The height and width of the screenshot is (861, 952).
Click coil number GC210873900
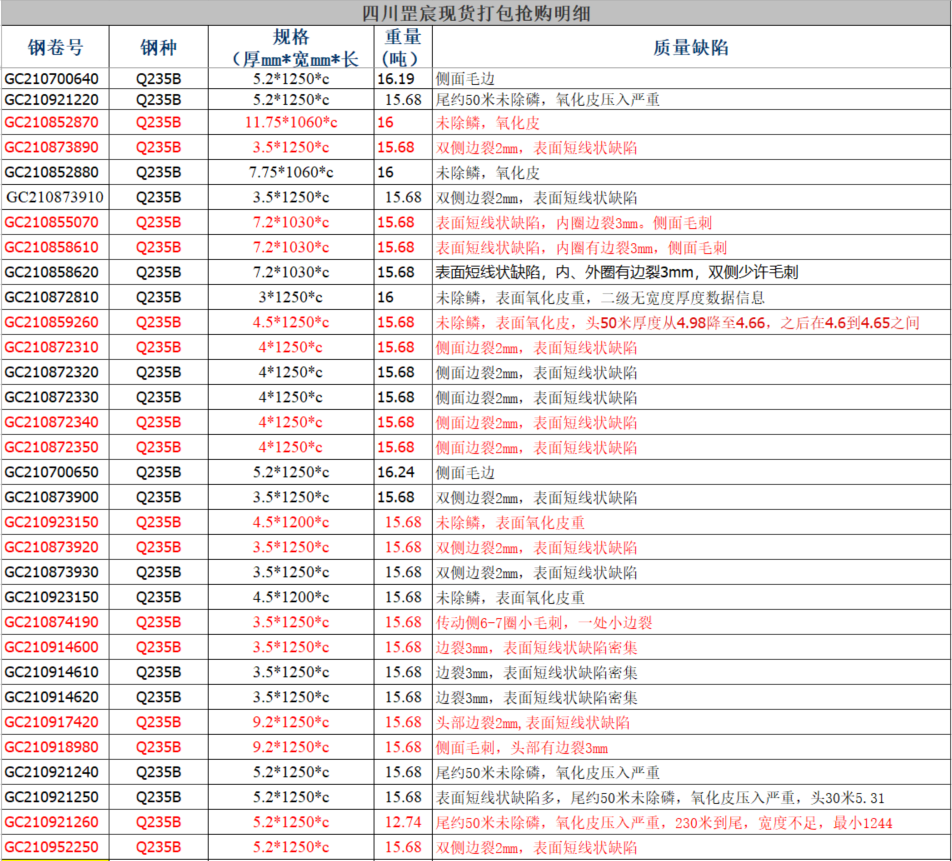pos(52,497)
